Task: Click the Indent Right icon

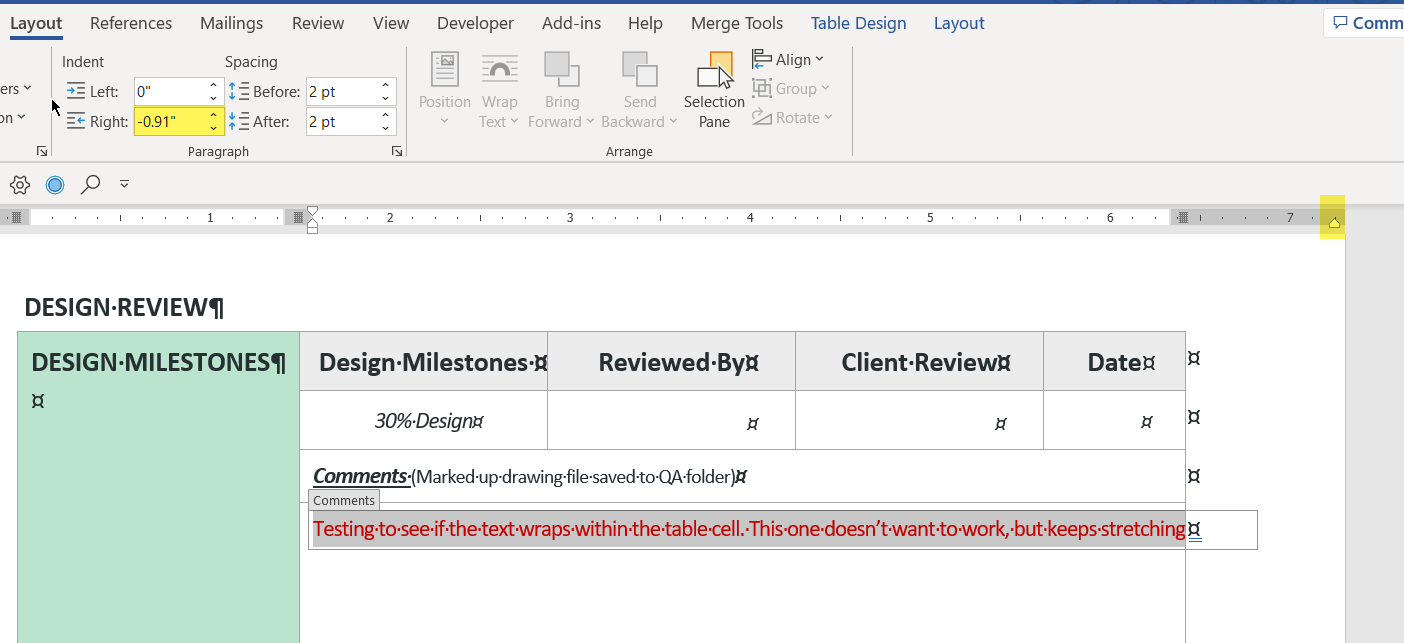Action: pyautogui.click(x=76, y=121)
